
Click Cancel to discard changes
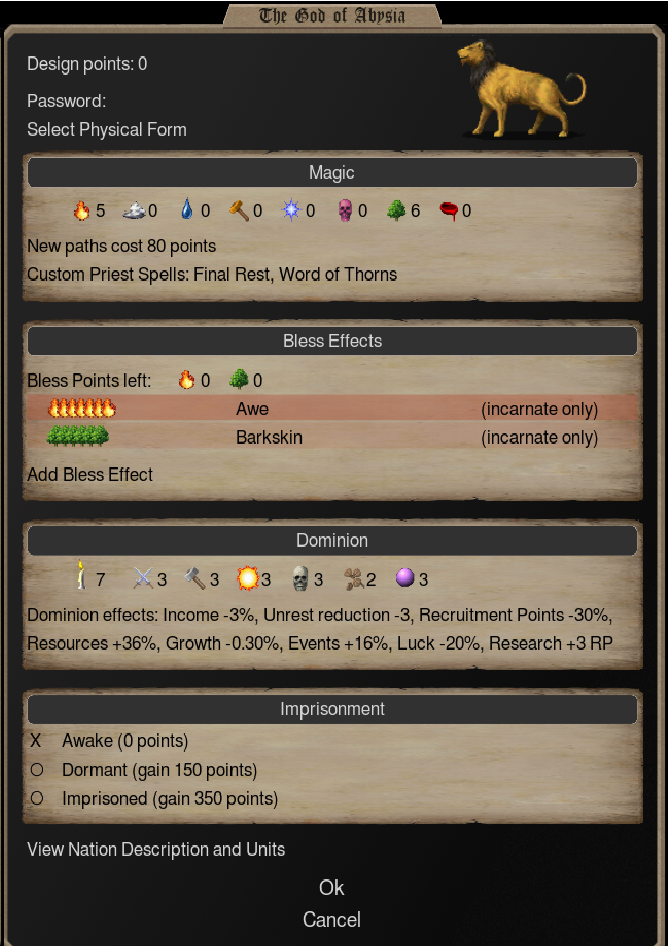point(331,919)
